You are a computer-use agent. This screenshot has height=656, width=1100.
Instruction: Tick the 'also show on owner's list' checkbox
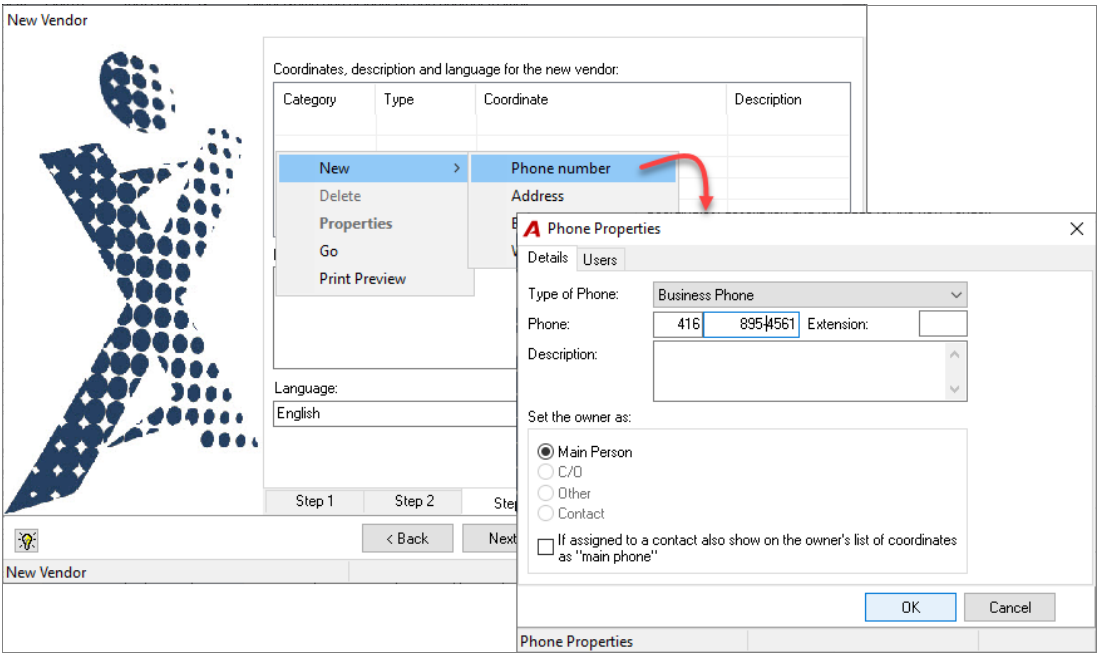pos(545,547)
